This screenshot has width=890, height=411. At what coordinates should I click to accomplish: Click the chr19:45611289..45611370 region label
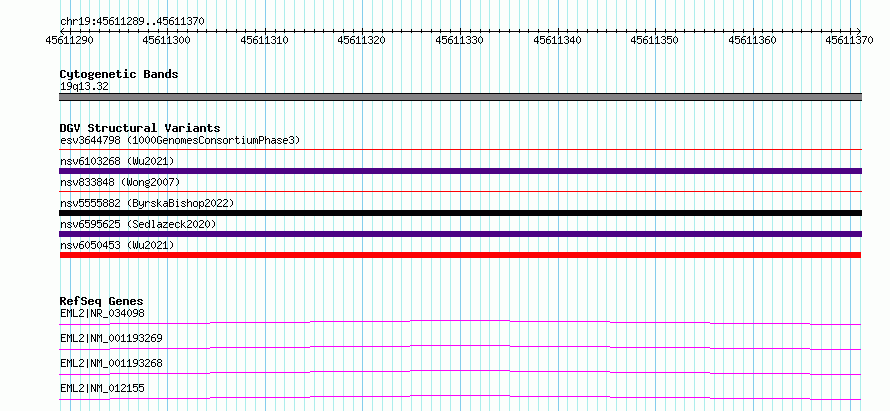132,22
